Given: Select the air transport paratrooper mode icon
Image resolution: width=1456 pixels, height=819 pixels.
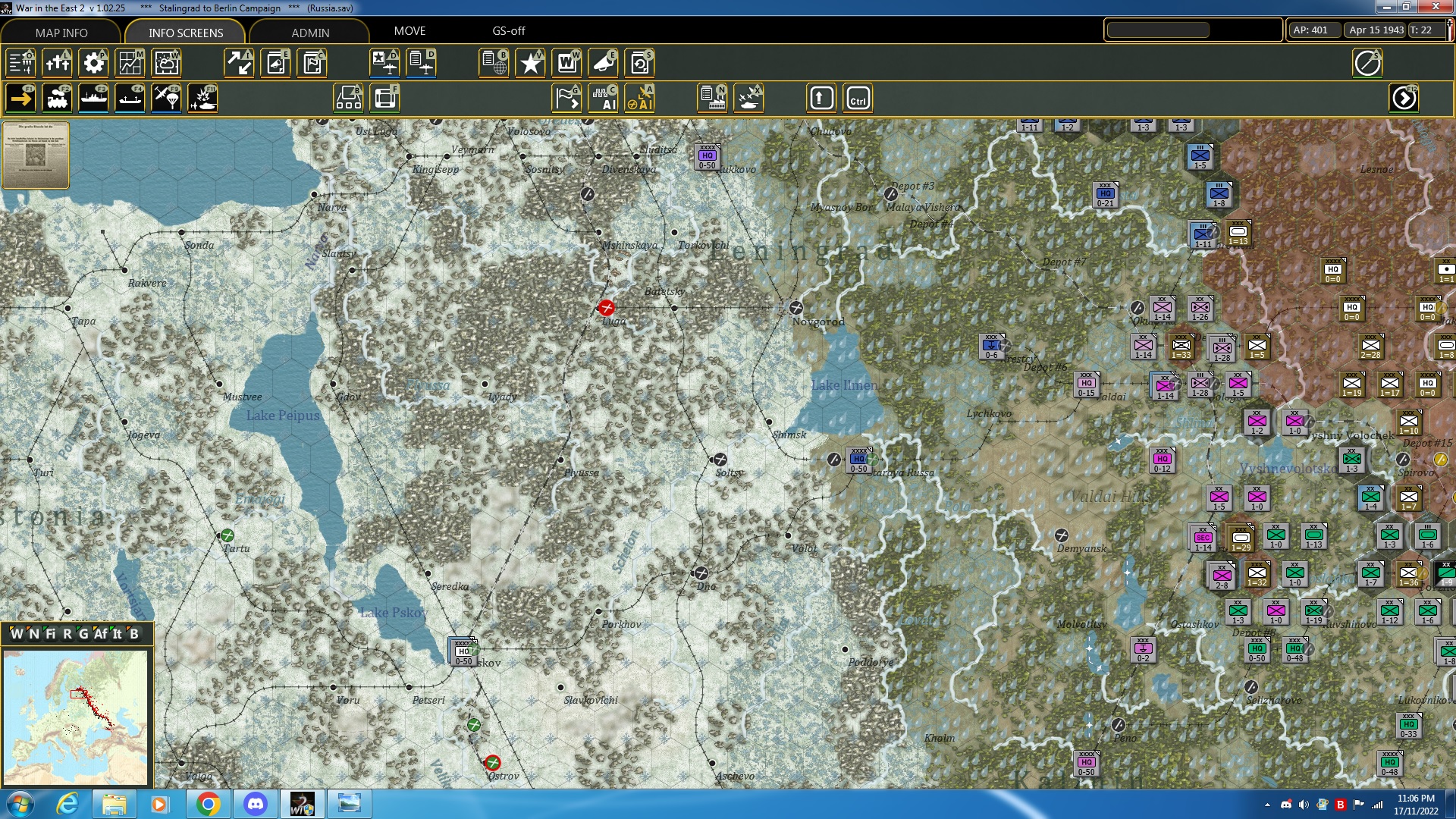Looking at the screenshot, I should [x=166, y=99].
